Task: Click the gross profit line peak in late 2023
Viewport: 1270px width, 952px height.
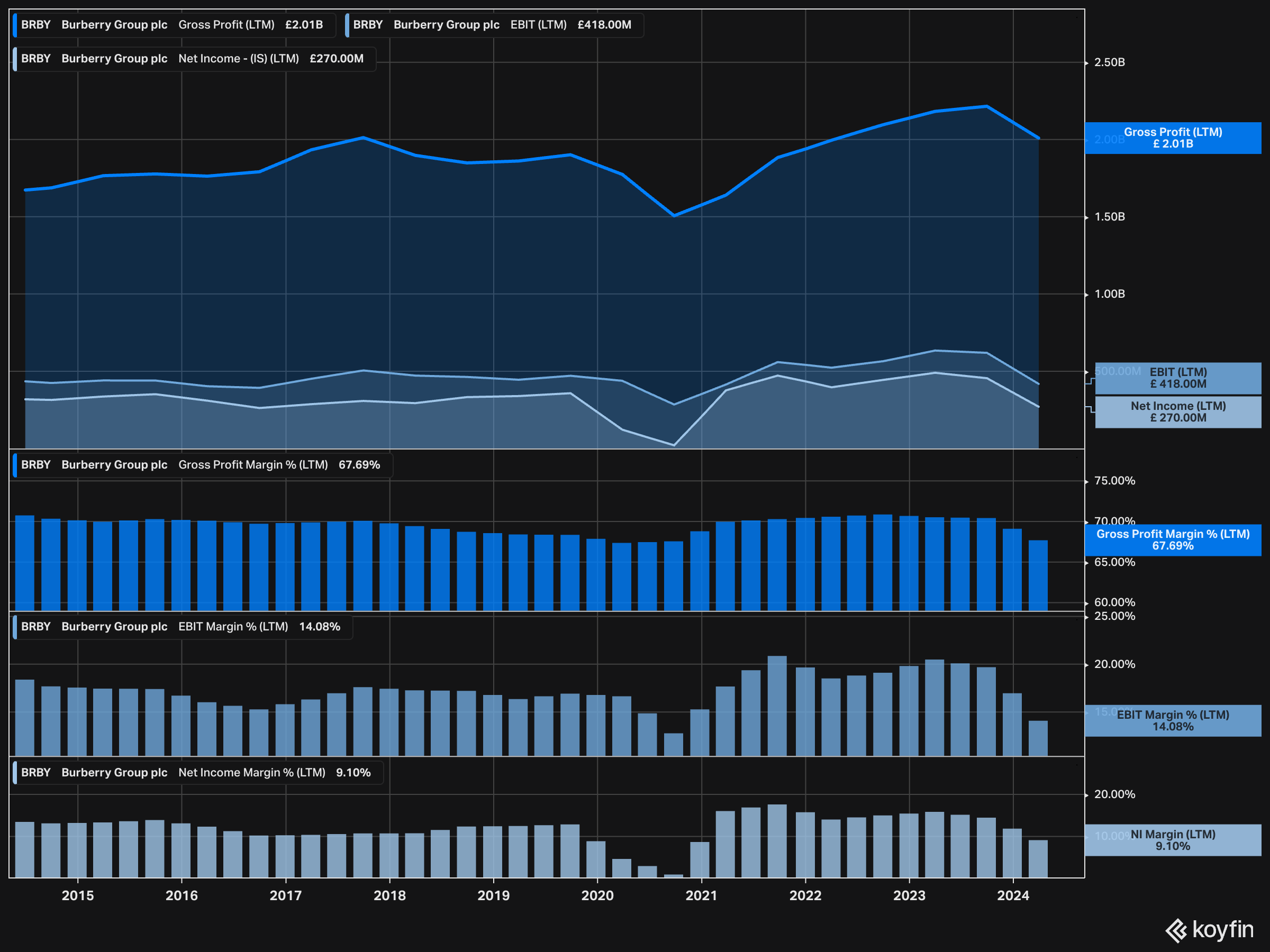Action: (986, 106)
